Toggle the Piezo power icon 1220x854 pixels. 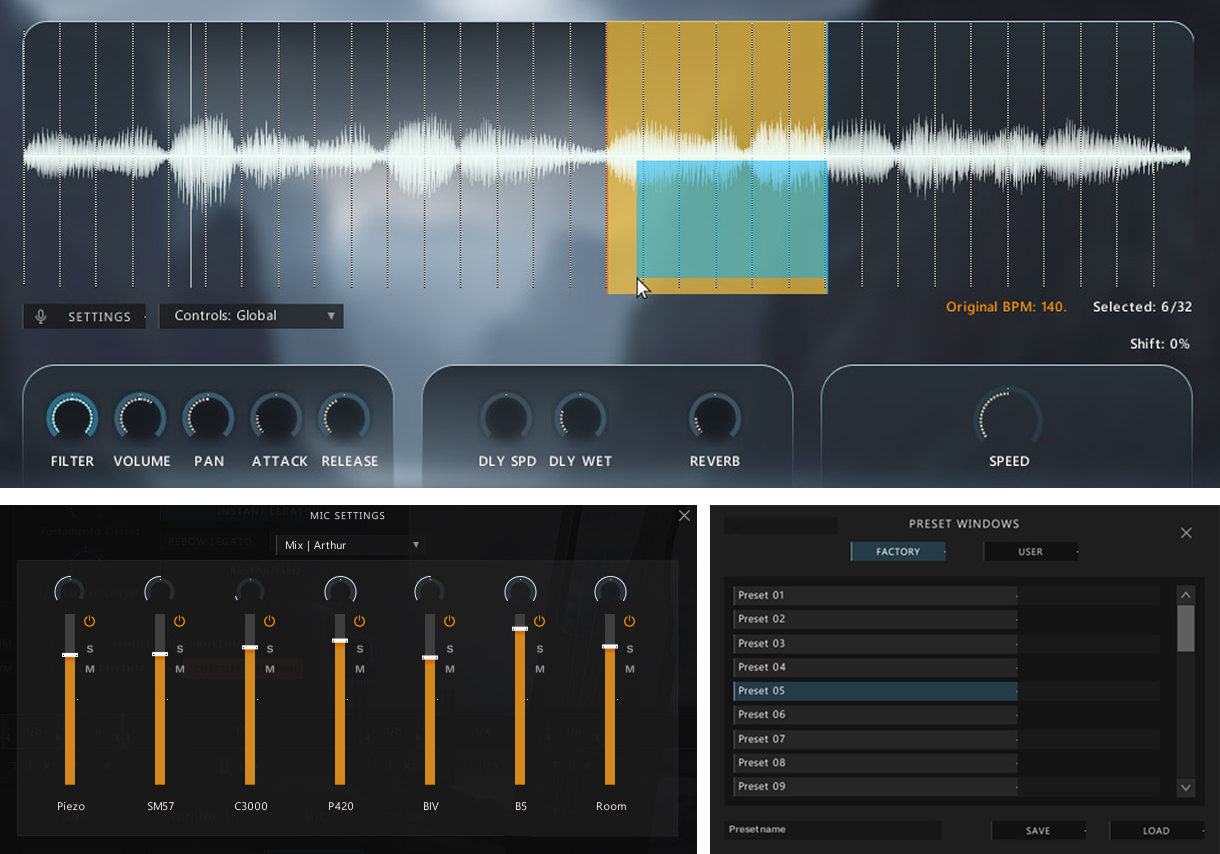[89, 621]
